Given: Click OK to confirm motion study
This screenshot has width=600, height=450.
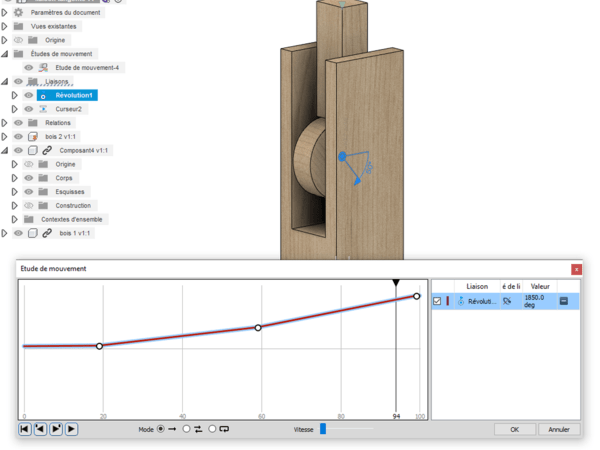Looking at the screenshot, I should pyautogui.click(x=514, y=429).
